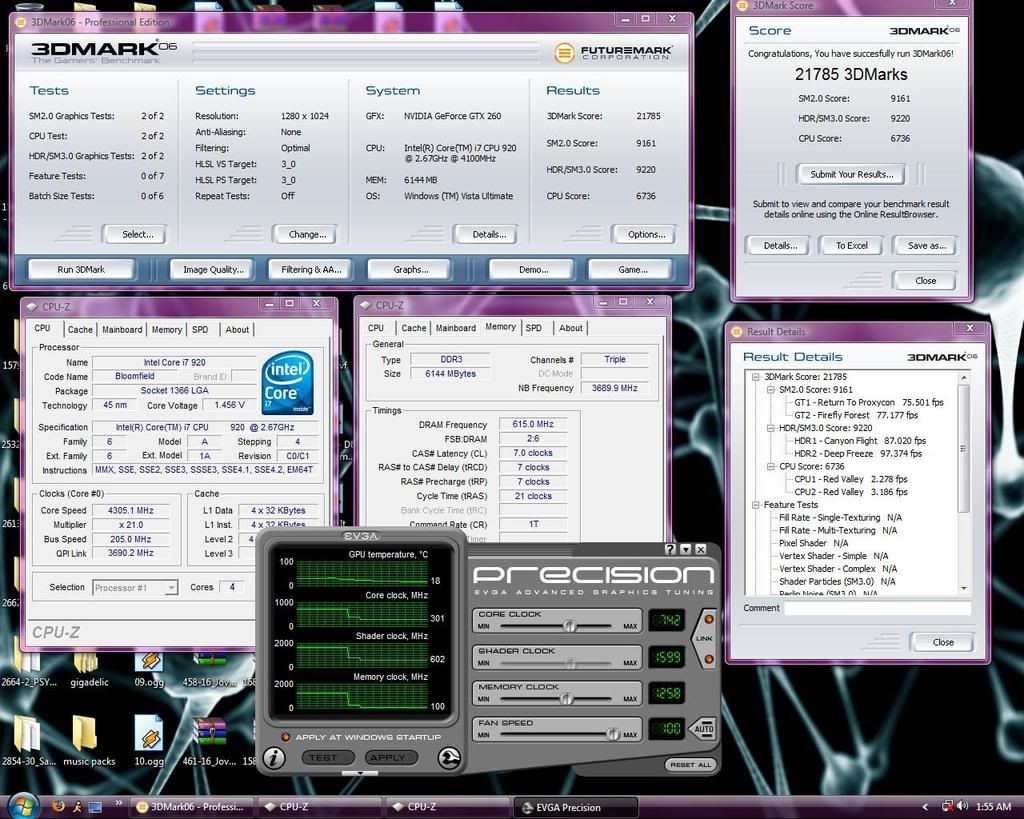Image resolution: width=1024 pixels, height=819 pixels.
Task: Toggle AUTO fan speed control
Action: pos(704,728)
